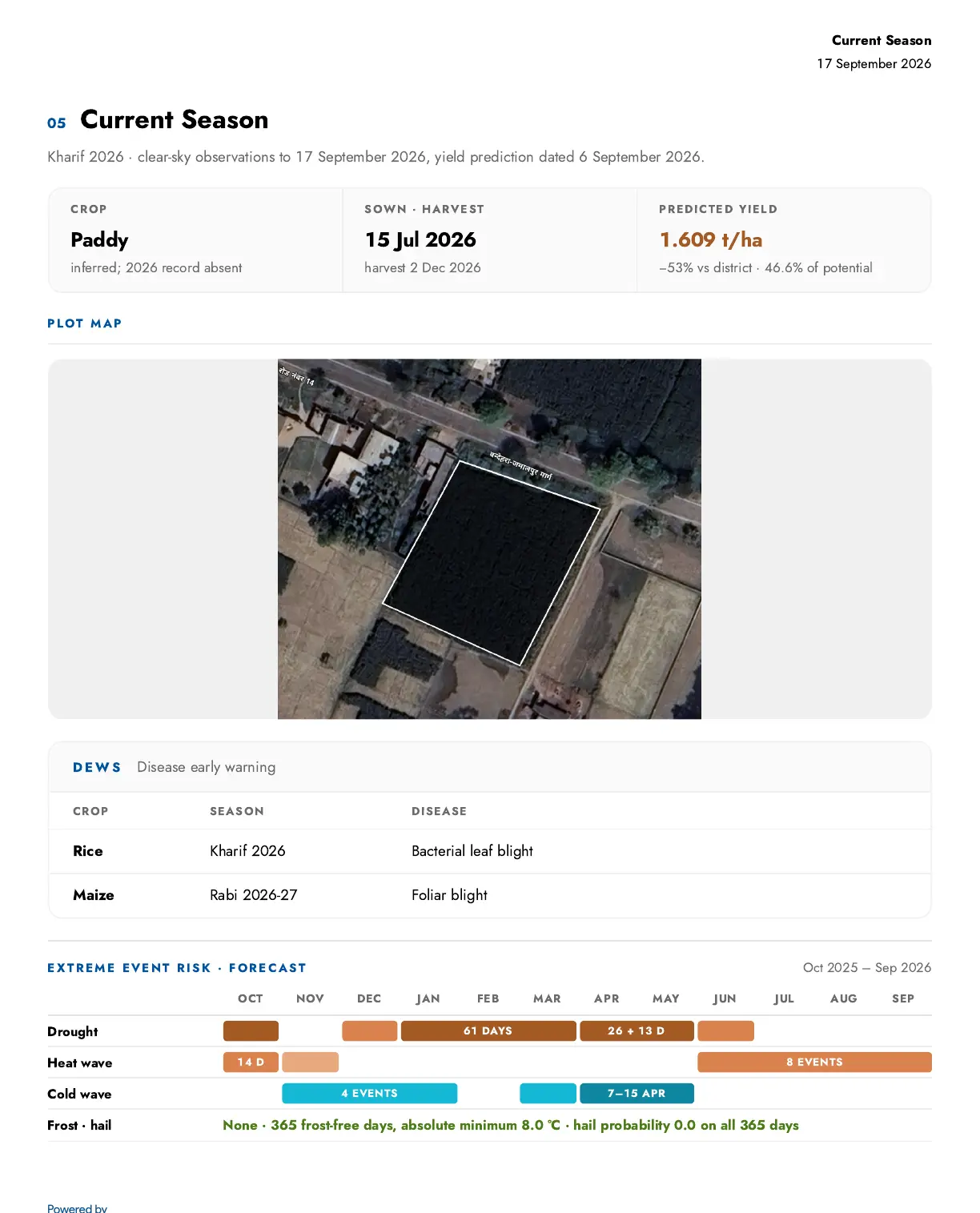Click the Drought row label

coord(73,1031)
